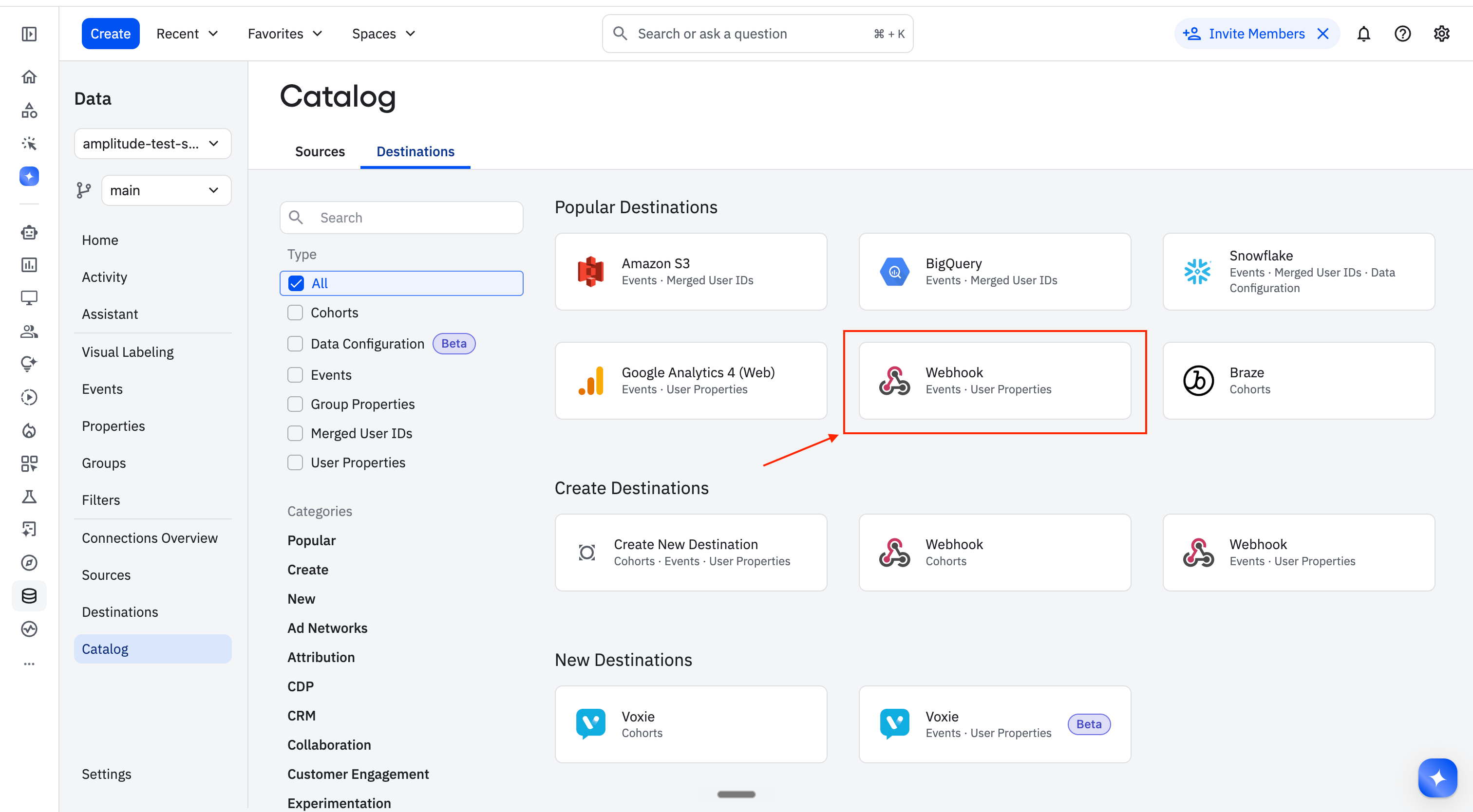The height and width of the screenshot is (812, 1473).
Task: Open the bar chart icon in rail
Action: click(29, 265)
